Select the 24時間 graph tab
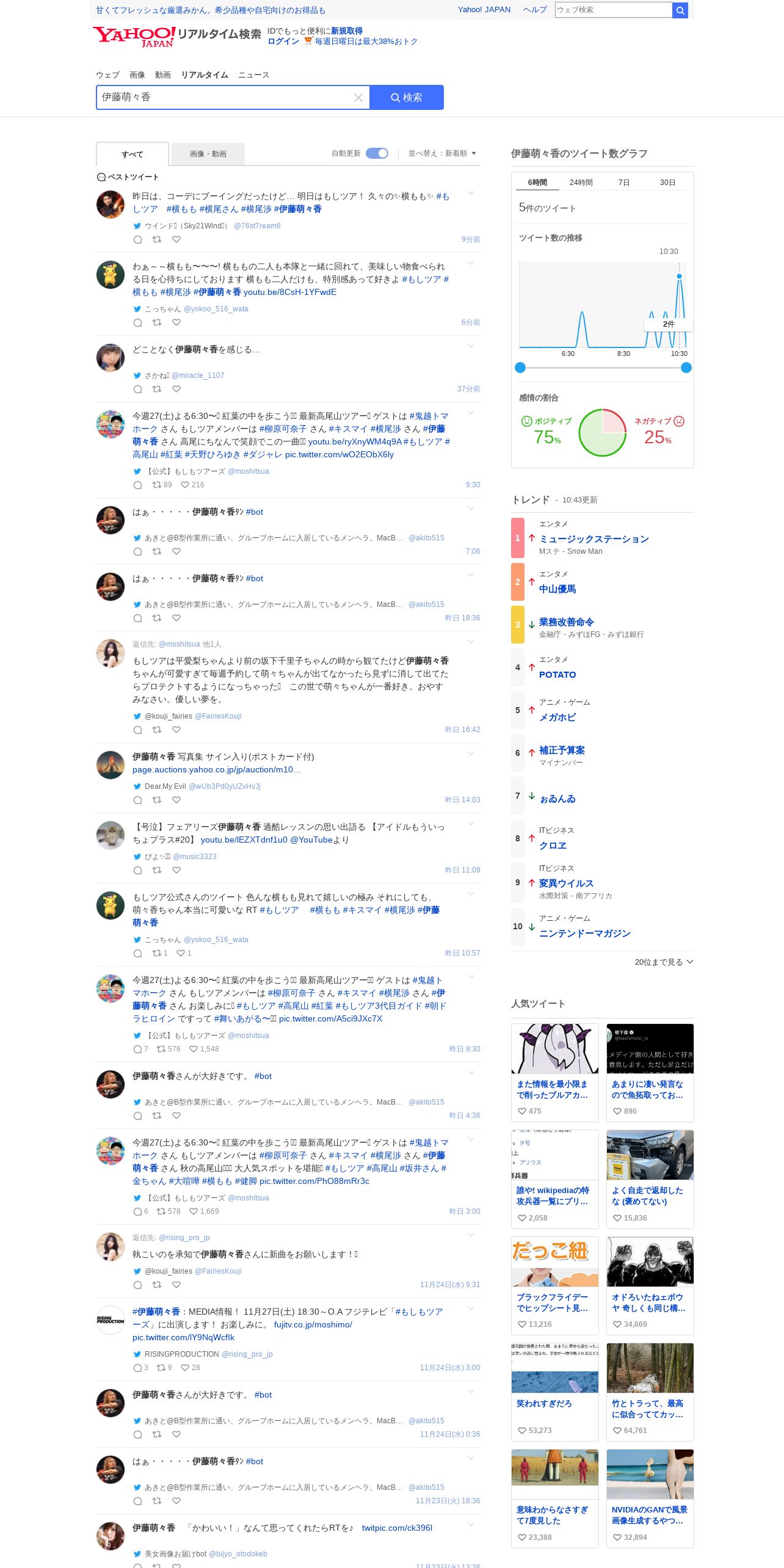The image size is (784, 1568). 581,183
